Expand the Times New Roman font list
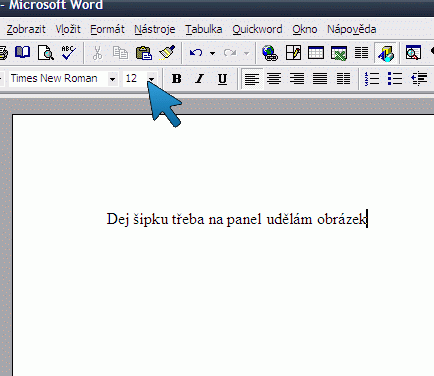 click(x=113, y=79)
